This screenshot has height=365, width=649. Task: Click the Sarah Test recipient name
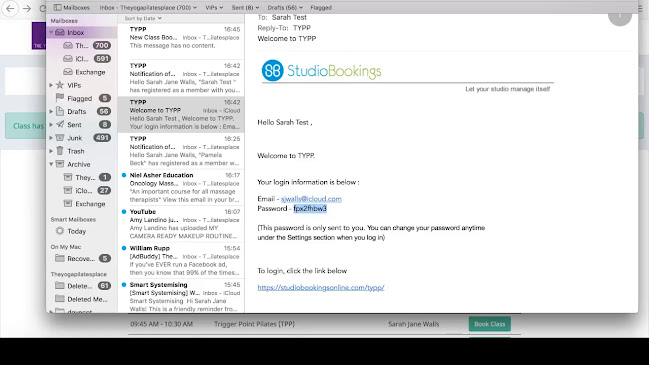pos(289,17)
